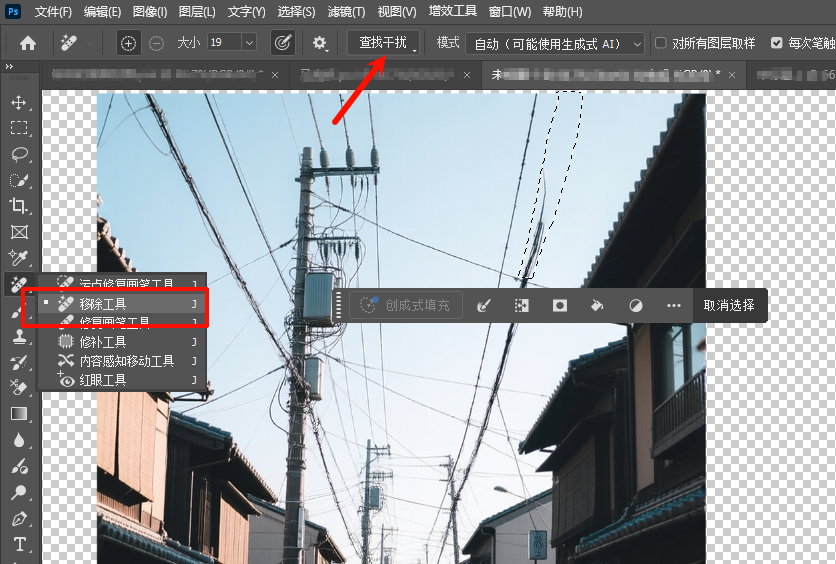Grab the contextual task bar handle
This screenshot has height=564, width=836.
click(x=338, y=305)
